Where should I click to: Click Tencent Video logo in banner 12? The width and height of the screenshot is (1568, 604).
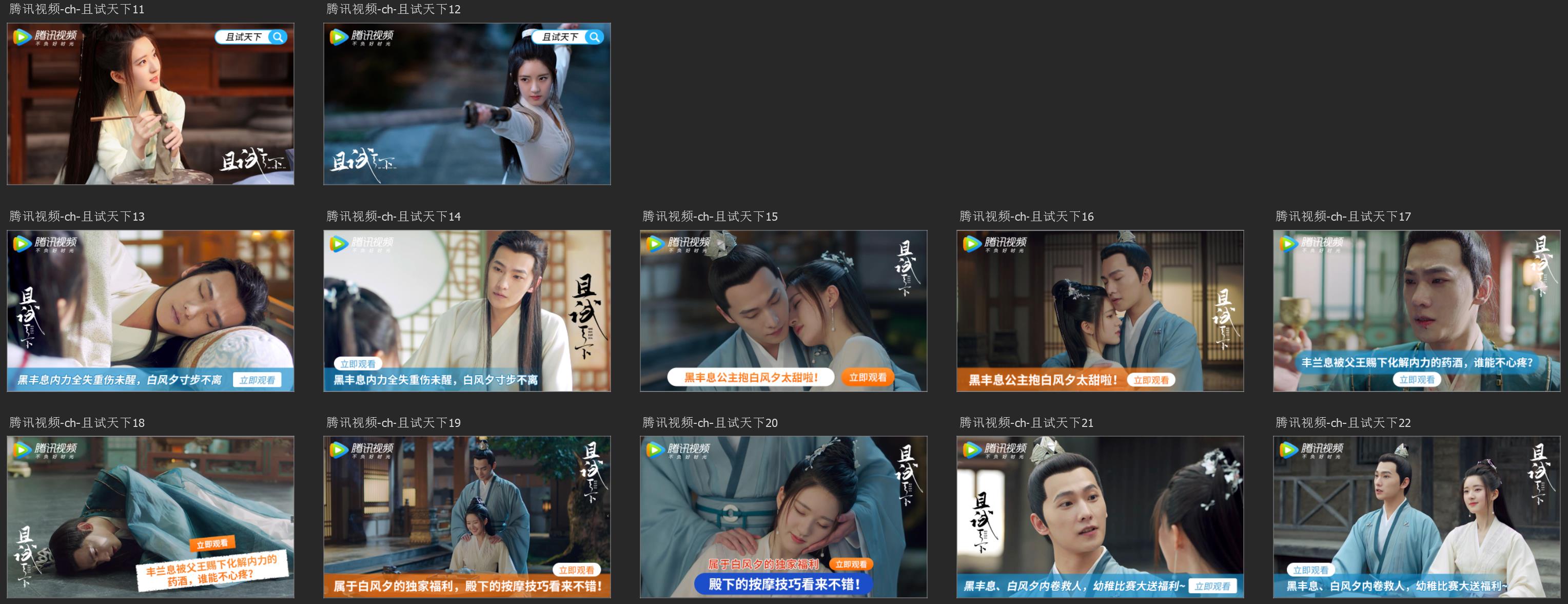(x=362, y=37)
